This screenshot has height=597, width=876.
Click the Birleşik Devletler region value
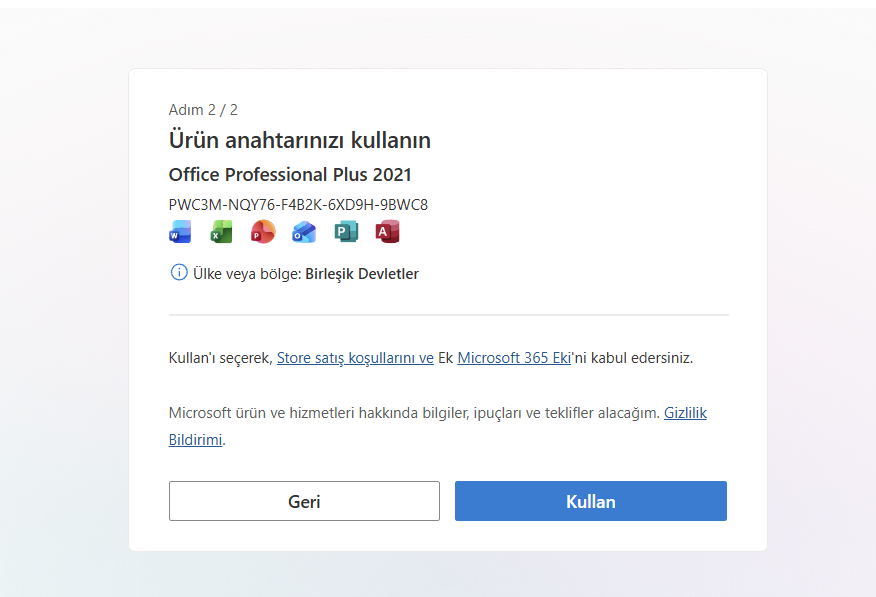click(362, 274)
